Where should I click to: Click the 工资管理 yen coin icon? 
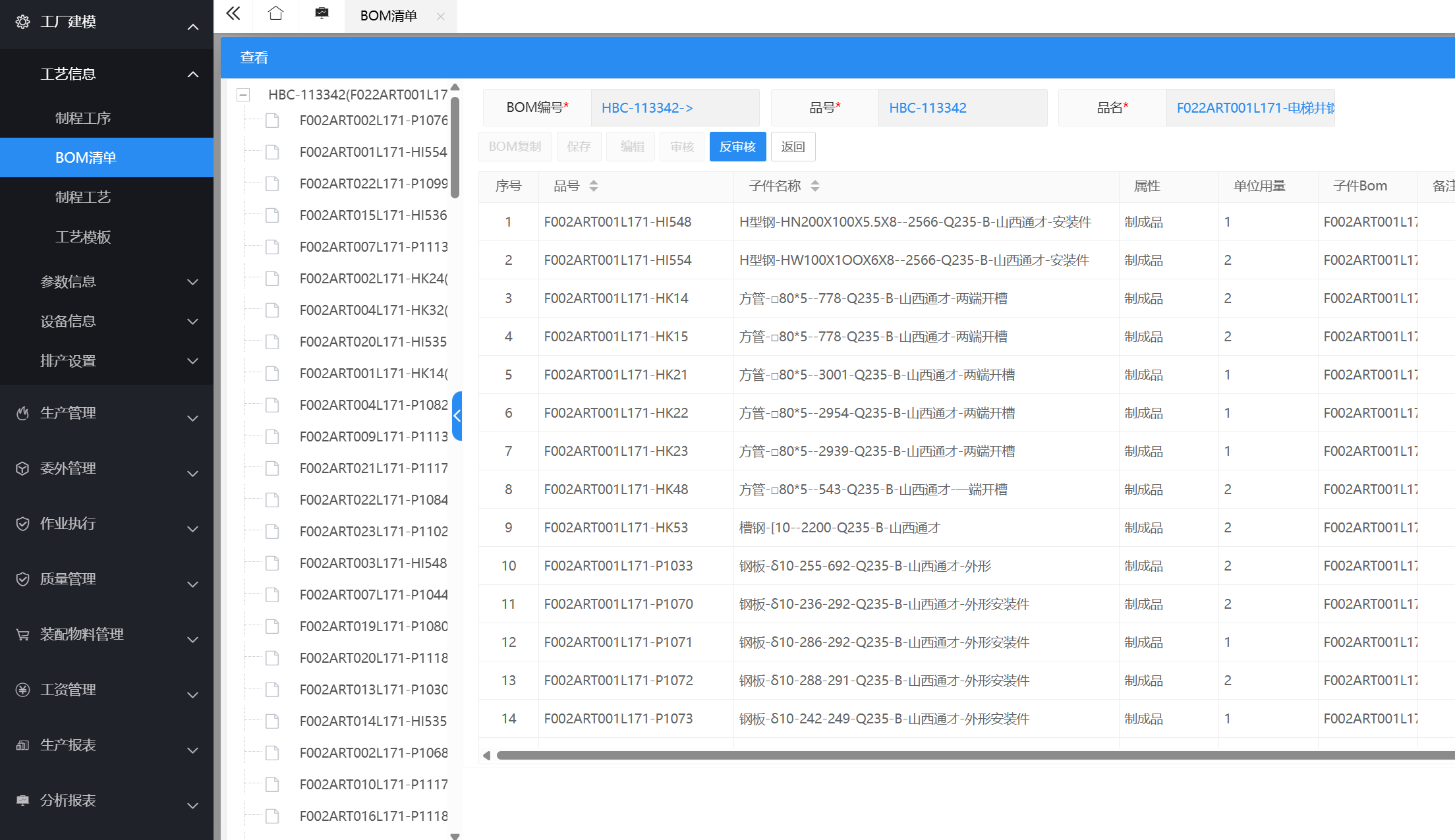[22, 690]
